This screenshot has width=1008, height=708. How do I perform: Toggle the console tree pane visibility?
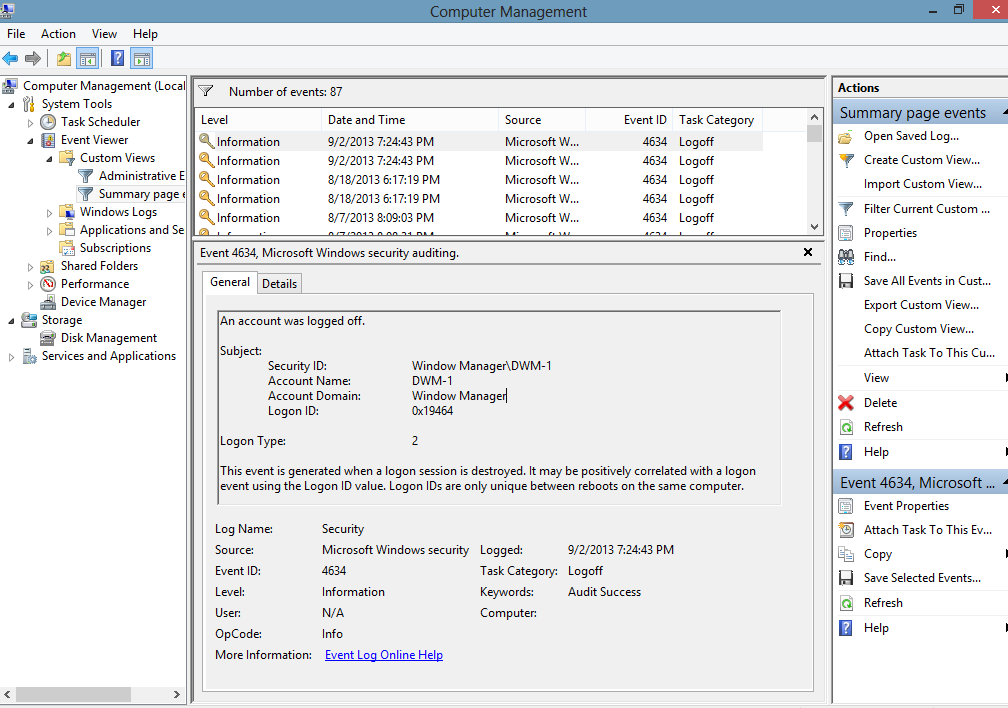click(88, 57)
